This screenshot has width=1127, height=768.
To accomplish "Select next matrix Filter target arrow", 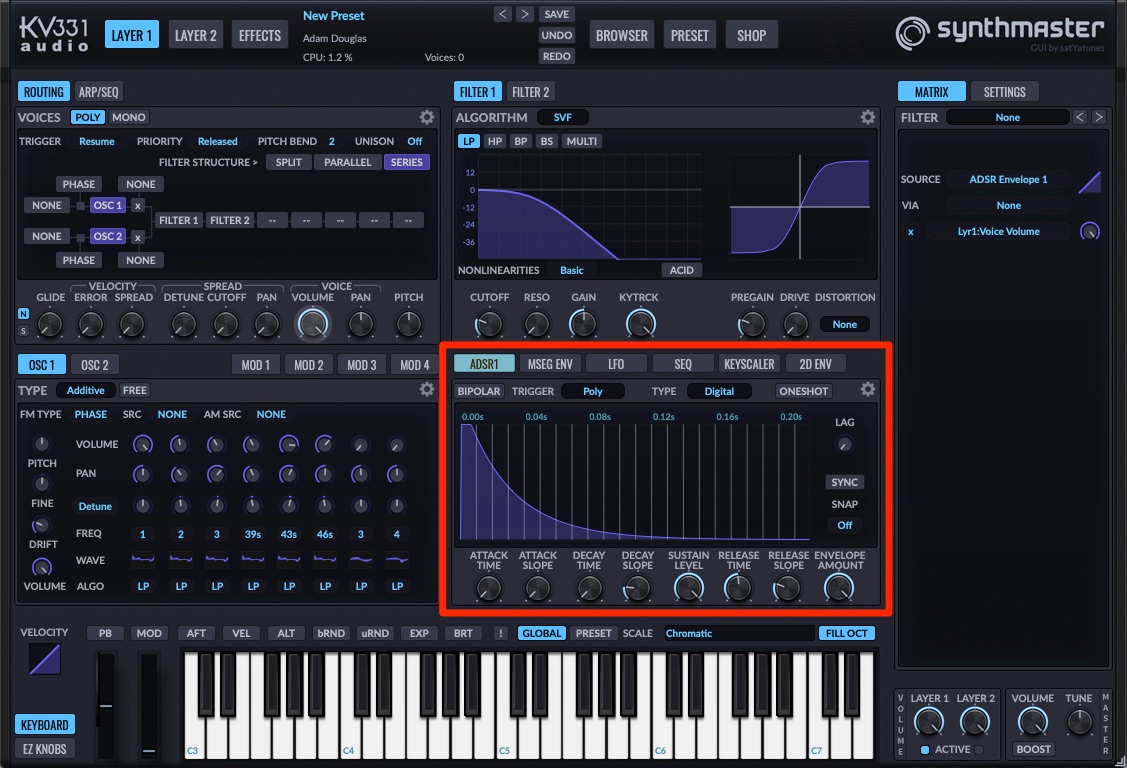I will click(x=1098, y=116).
